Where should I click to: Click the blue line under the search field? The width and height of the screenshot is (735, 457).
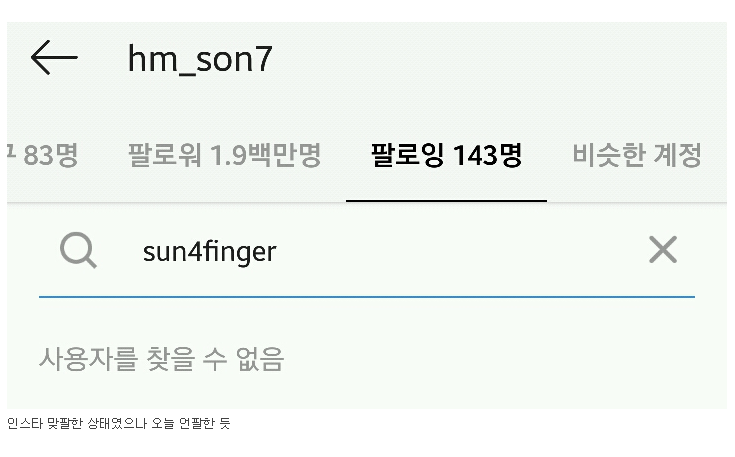coord(367,297)
